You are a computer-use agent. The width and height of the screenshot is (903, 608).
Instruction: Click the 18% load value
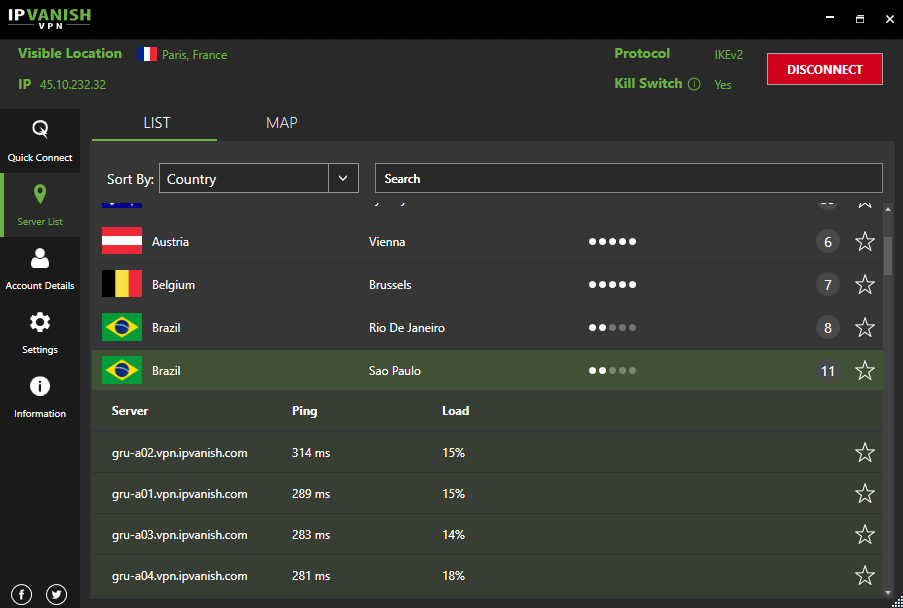click(x=453, y=576)
